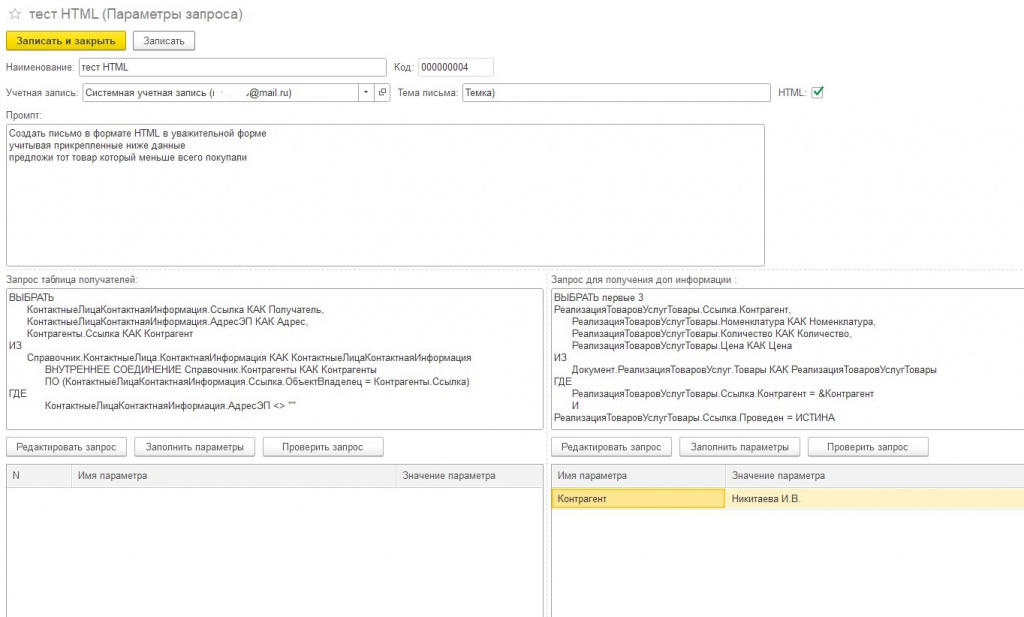Click left Редактировать запрос button
Image resolution: width=1024 pixels, height=617 pixels.
[66, 447]
